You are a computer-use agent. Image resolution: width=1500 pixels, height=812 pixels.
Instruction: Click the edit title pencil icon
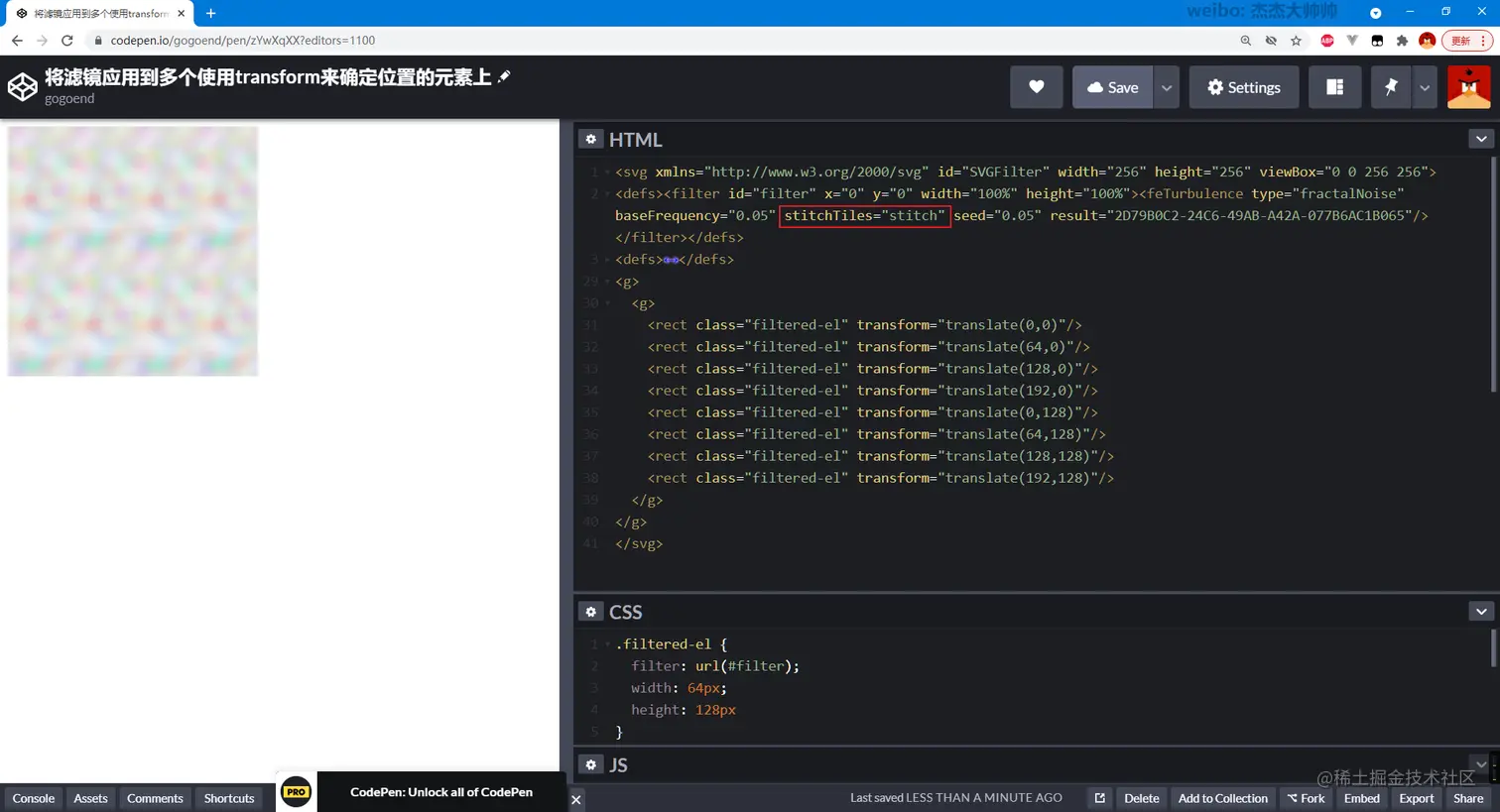[504, 76]
